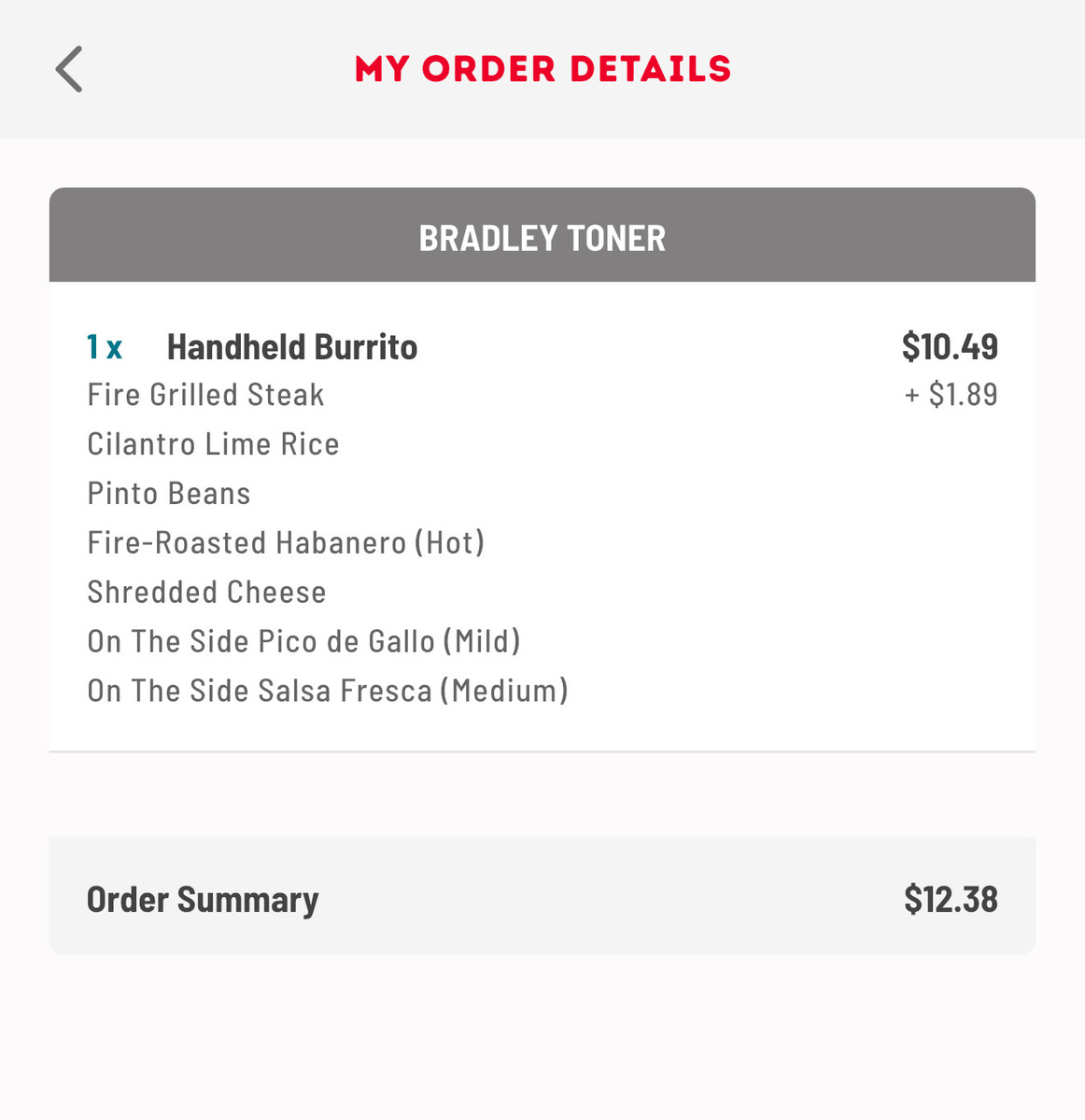Click the + $1.89 upcharge amount
The image size is (1085, 1120).
coord(951,395)
